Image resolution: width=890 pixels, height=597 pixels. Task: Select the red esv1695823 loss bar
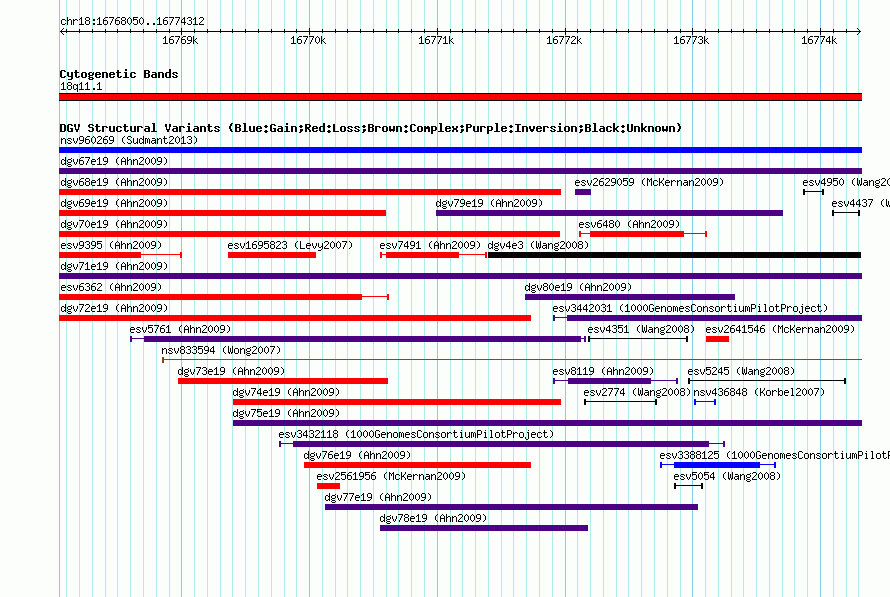click(x=272, y=255)
